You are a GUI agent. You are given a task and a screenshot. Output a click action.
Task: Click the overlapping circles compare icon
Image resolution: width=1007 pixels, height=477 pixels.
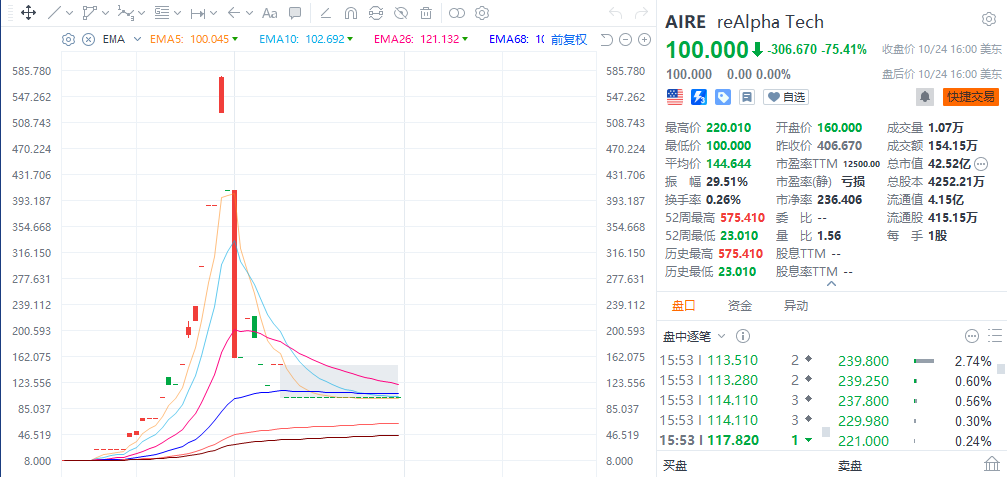[457, 12]
